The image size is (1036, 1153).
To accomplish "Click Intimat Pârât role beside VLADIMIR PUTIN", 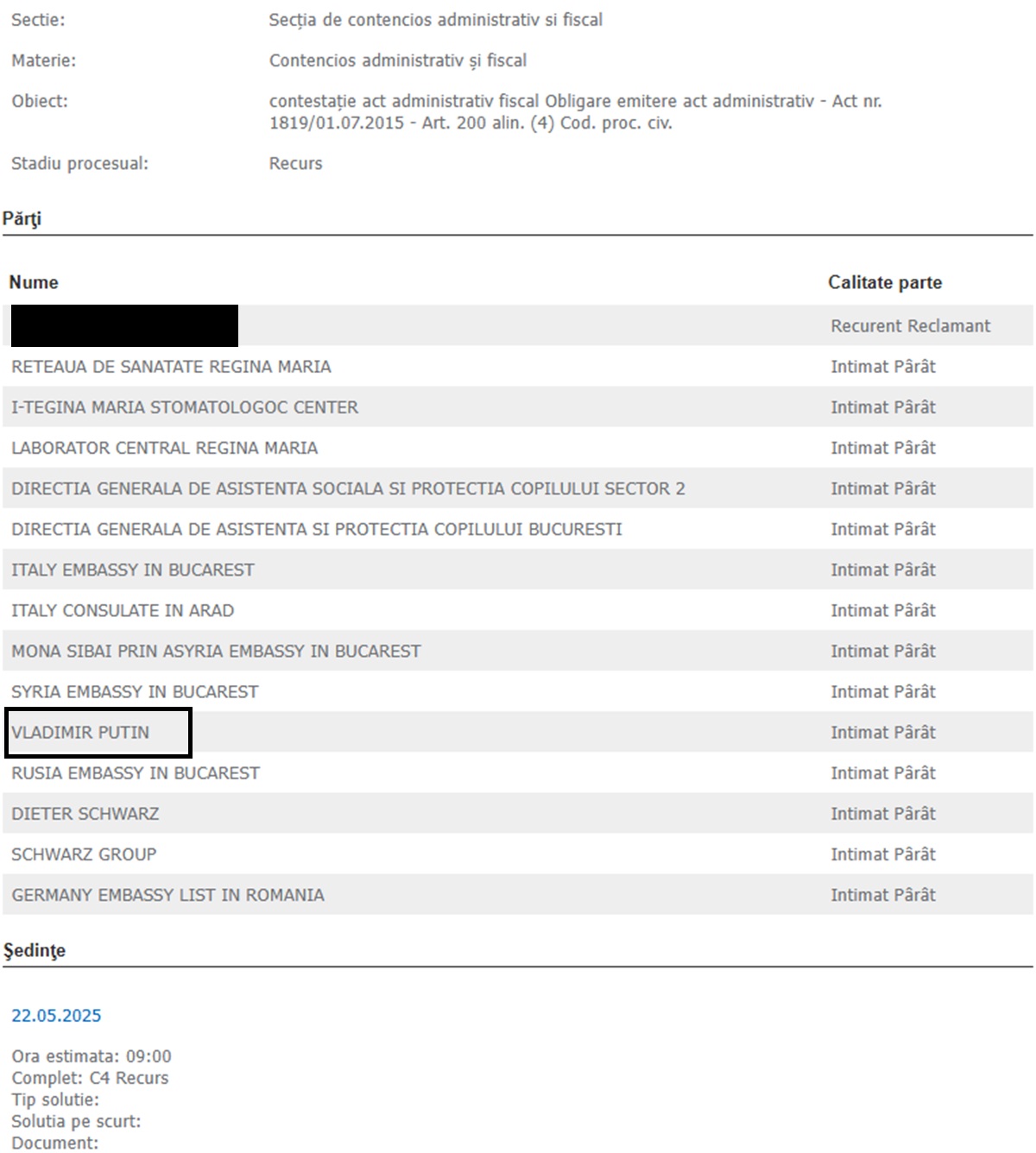I will click(883, 732).
